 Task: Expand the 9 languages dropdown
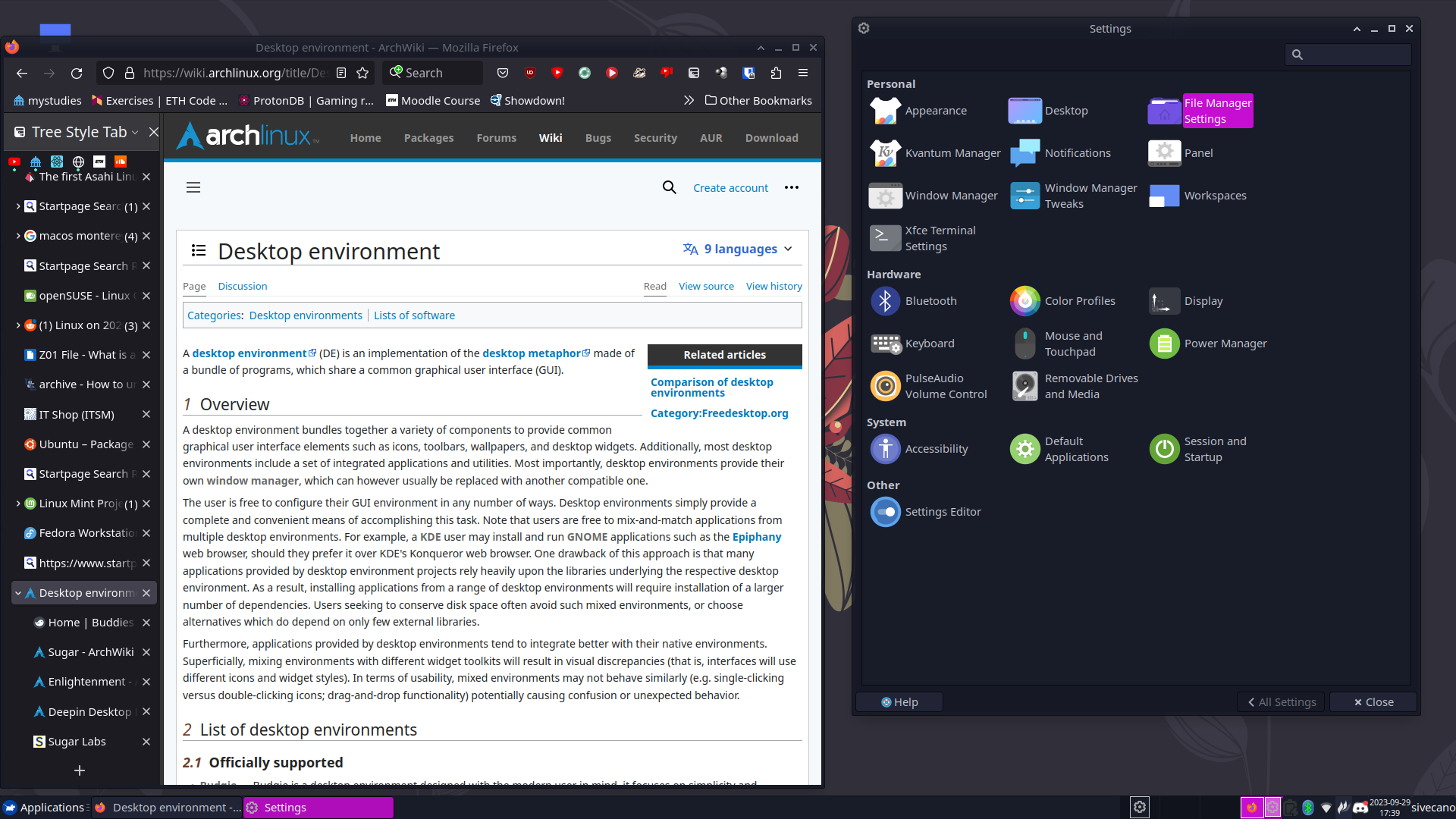pyautogui.click(x=738, y=249)
